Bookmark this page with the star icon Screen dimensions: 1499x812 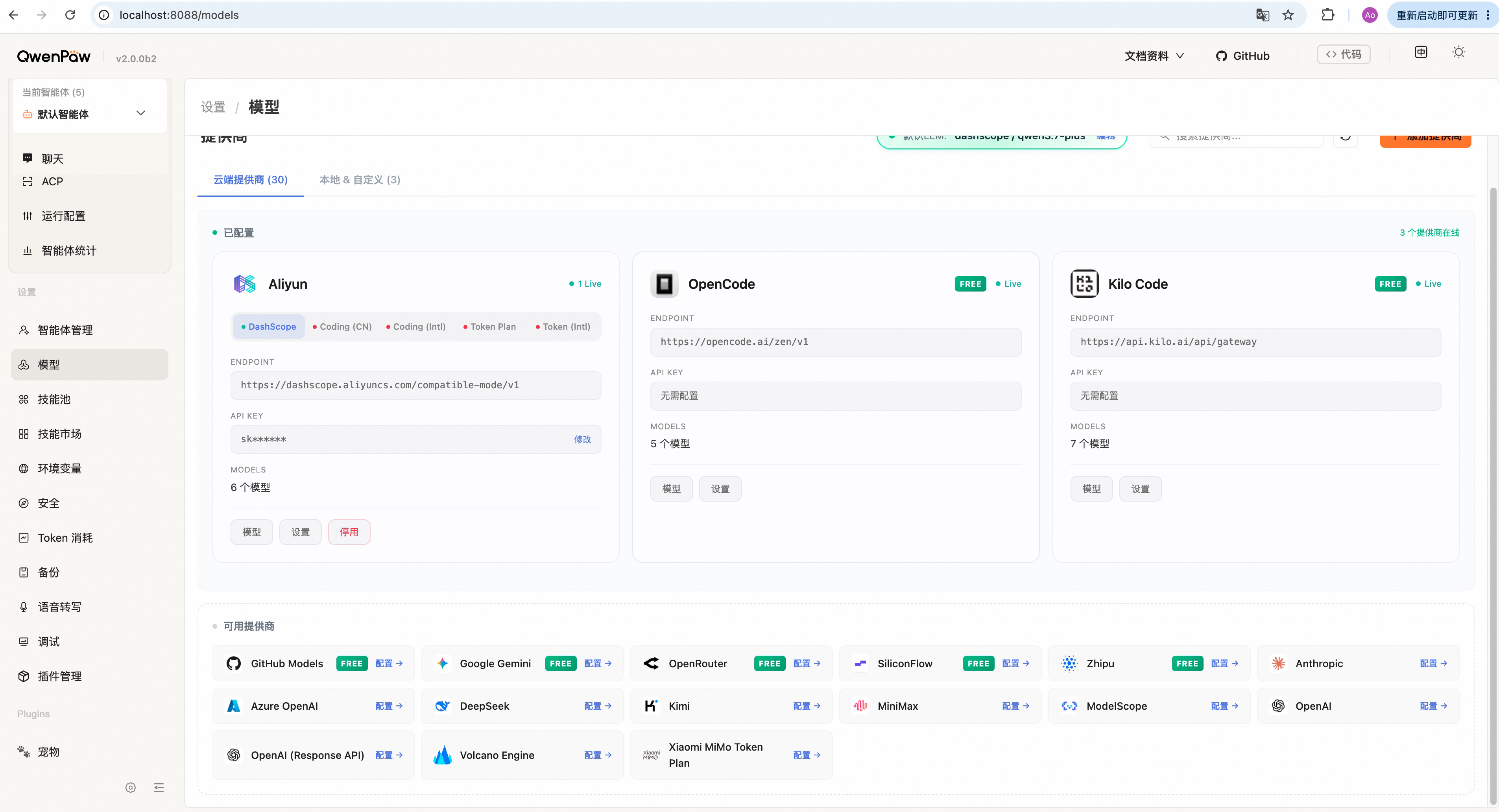click(x=1288, y=15)
